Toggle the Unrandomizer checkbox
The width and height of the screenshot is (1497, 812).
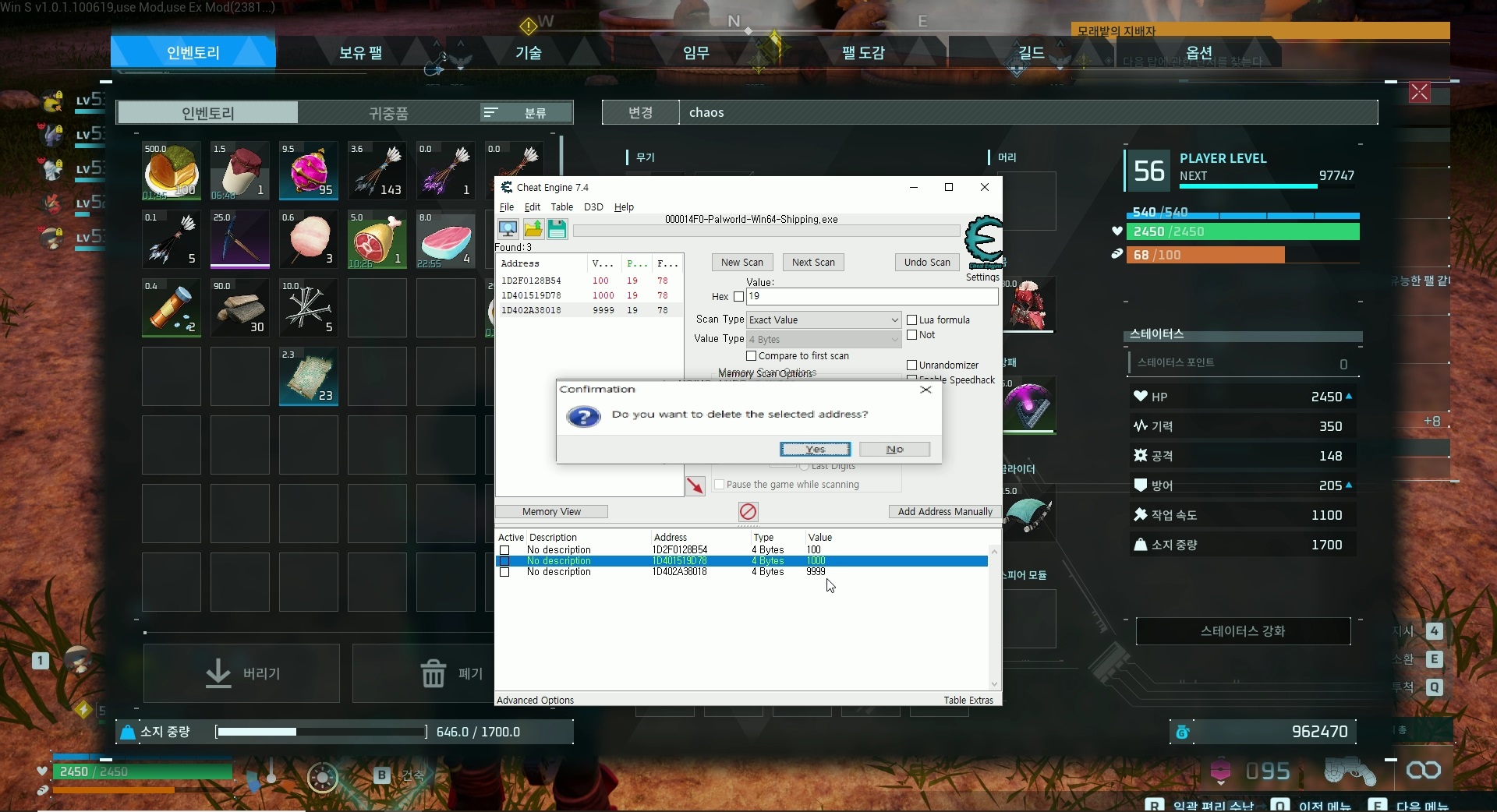pos(911,365)
